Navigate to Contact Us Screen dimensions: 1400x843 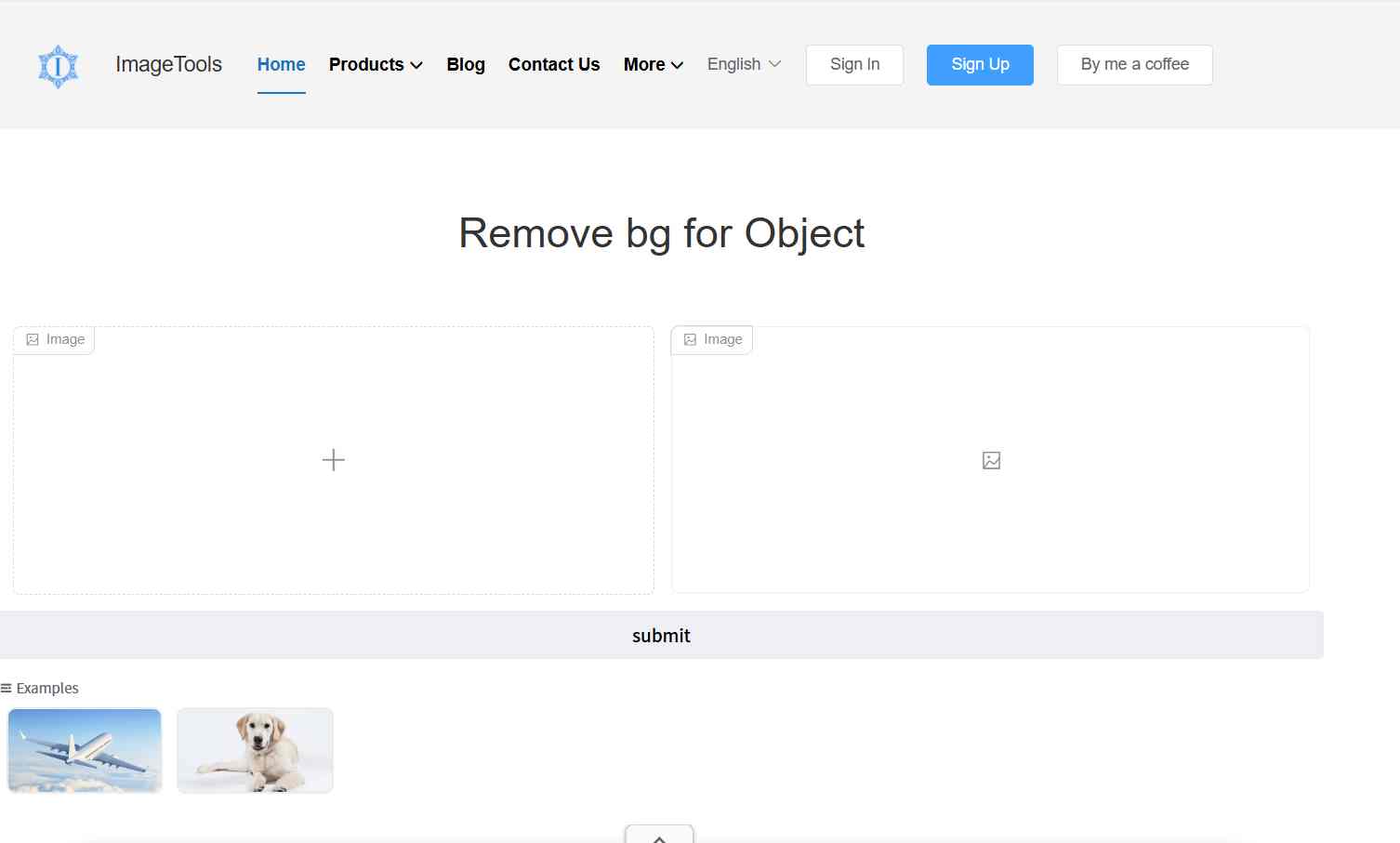pyautogui.click(x=554, y=65)
